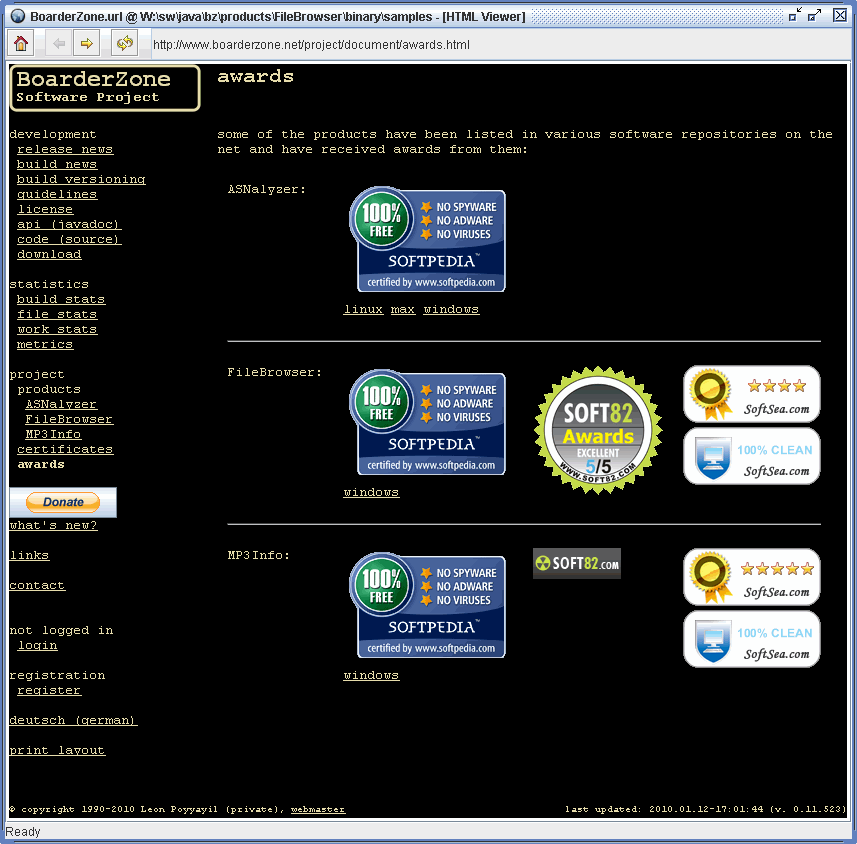
Task: Open the BoarderZone Software Project logo
Action: click(105, 88)
